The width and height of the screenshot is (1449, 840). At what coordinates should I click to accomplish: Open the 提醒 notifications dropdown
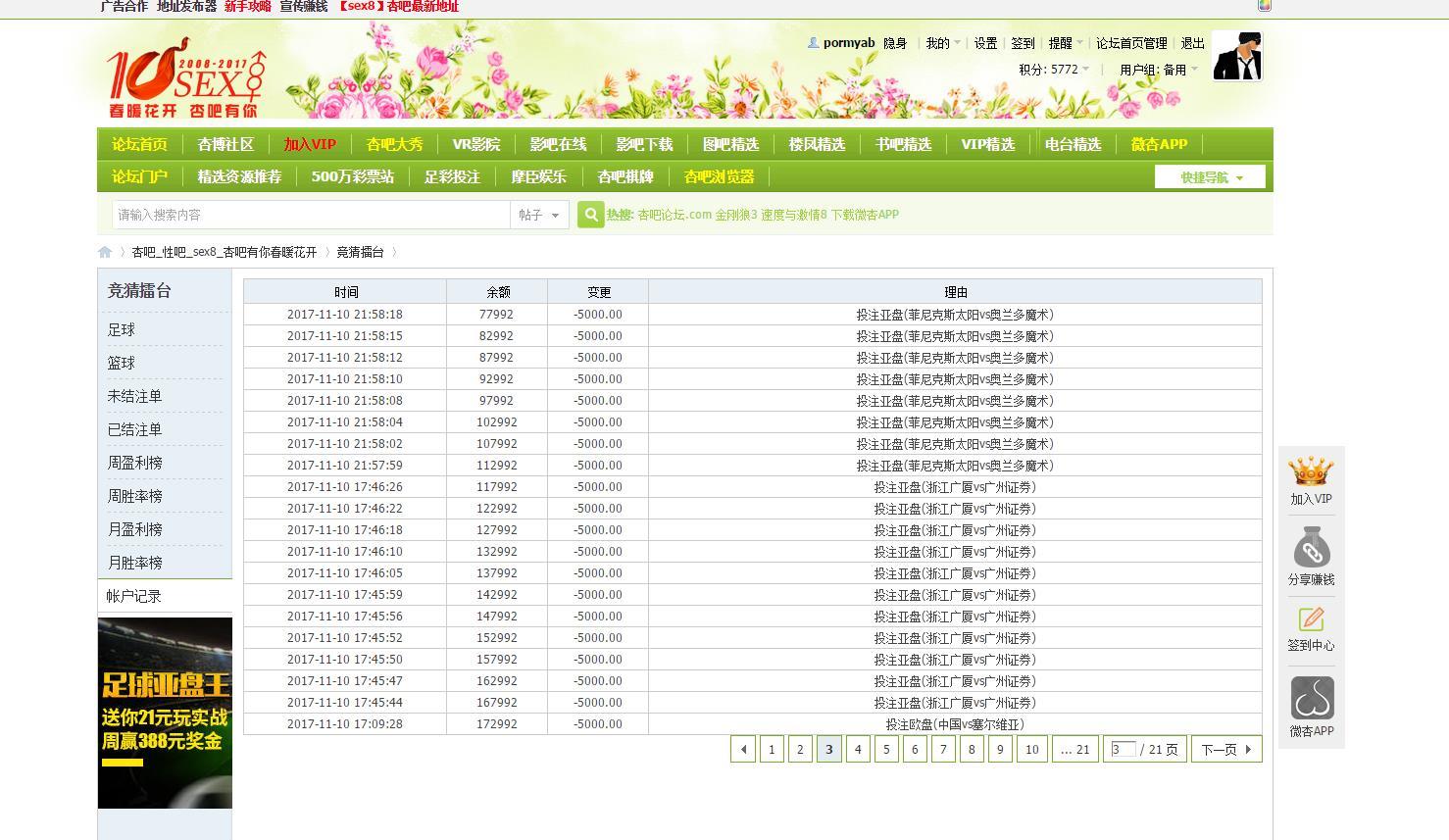pyautogui.click(x=1065, y=43)
